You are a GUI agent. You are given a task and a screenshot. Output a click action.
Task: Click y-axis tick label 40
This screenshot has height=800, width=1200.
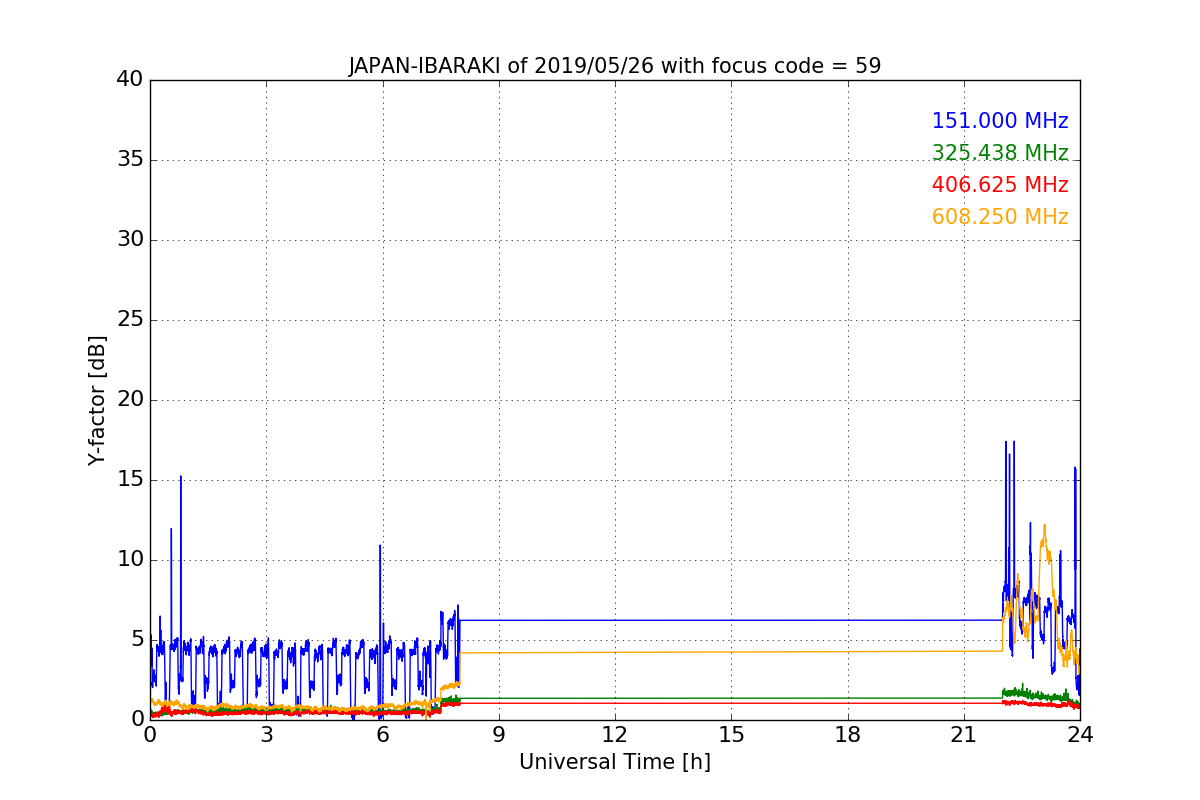click(x=130, y=80)
